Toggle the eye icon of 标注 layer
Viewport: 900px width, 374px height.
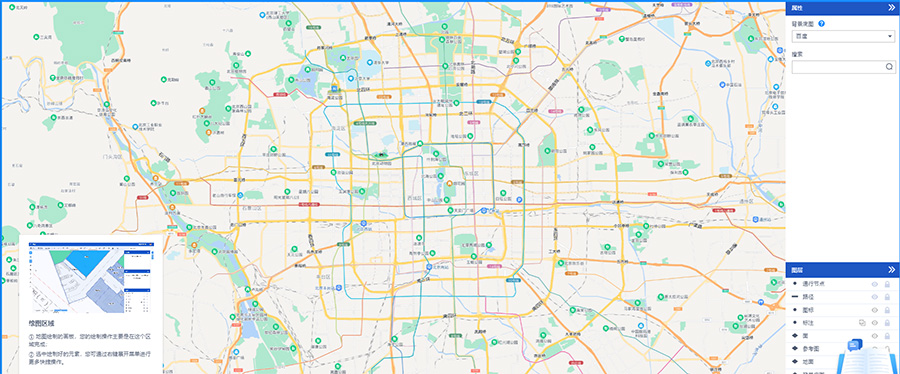tap(875, 323)
